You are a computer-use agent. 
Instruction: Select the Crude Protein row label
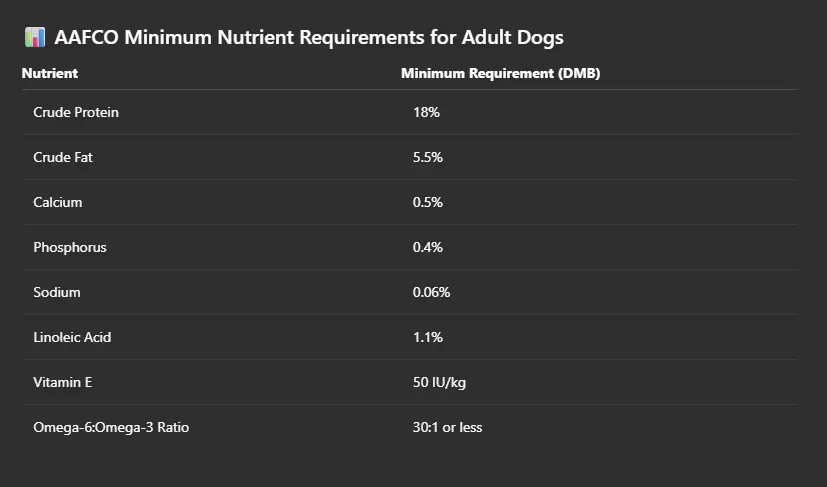[76, 112]
